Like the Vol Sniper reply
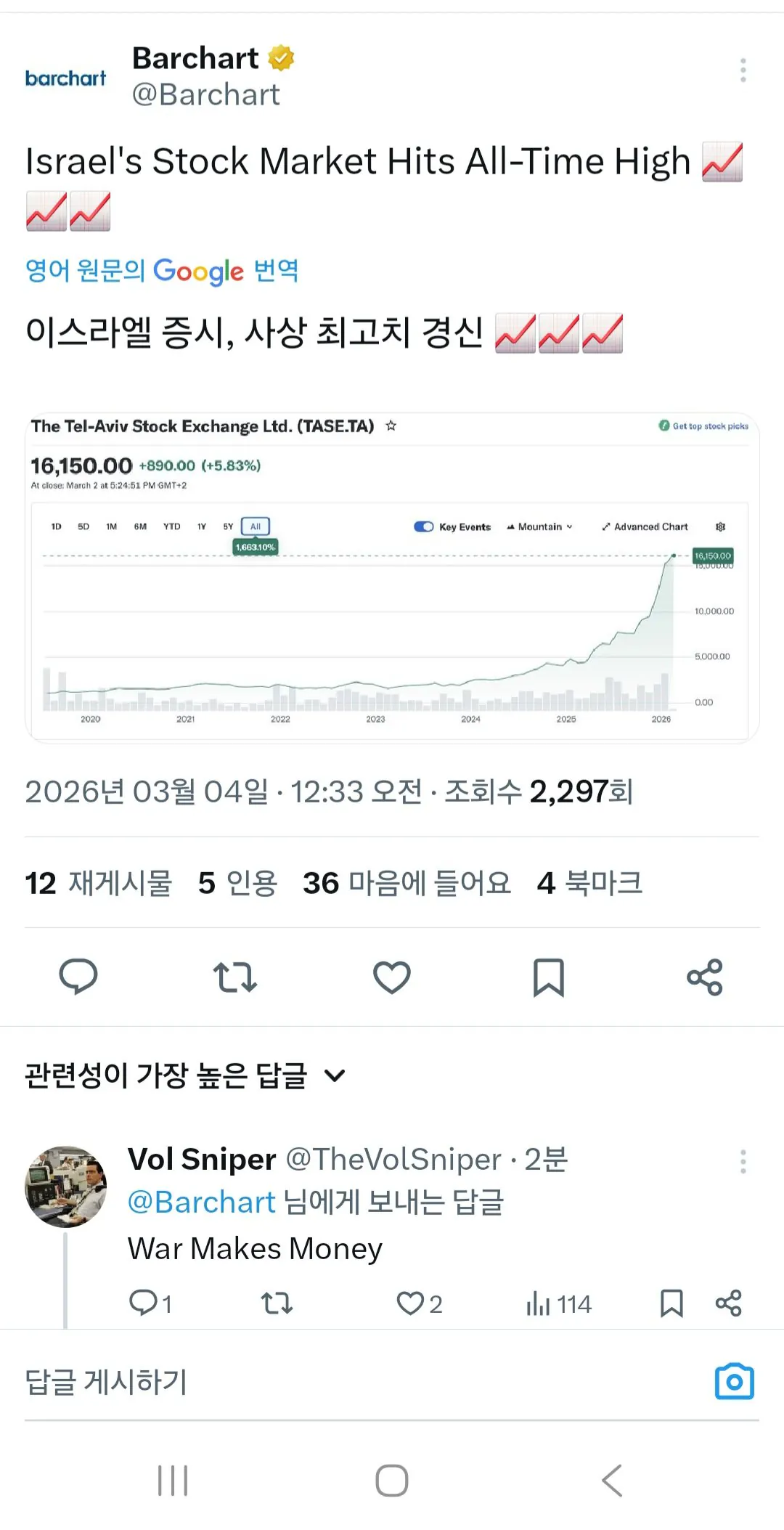This screenshot has height=1530, width=784. point(410,1303)
